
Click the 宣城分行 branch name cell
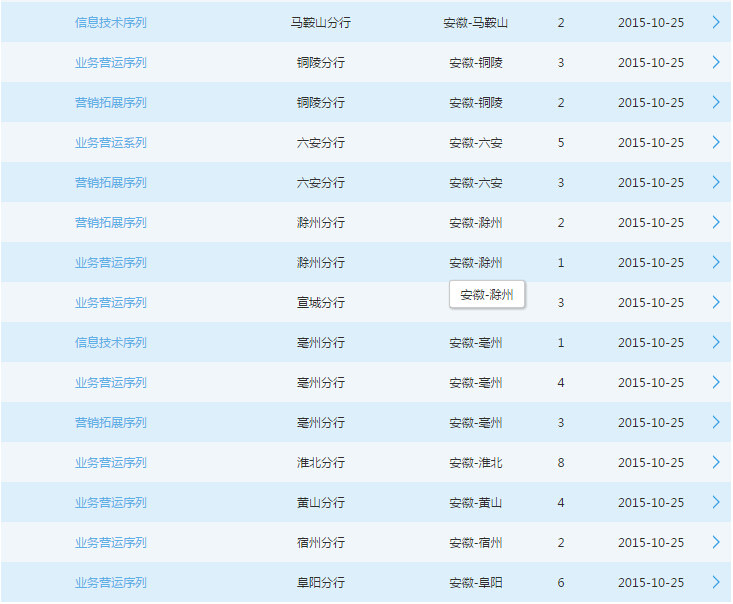pyautogui.click(x=320, y=302)
